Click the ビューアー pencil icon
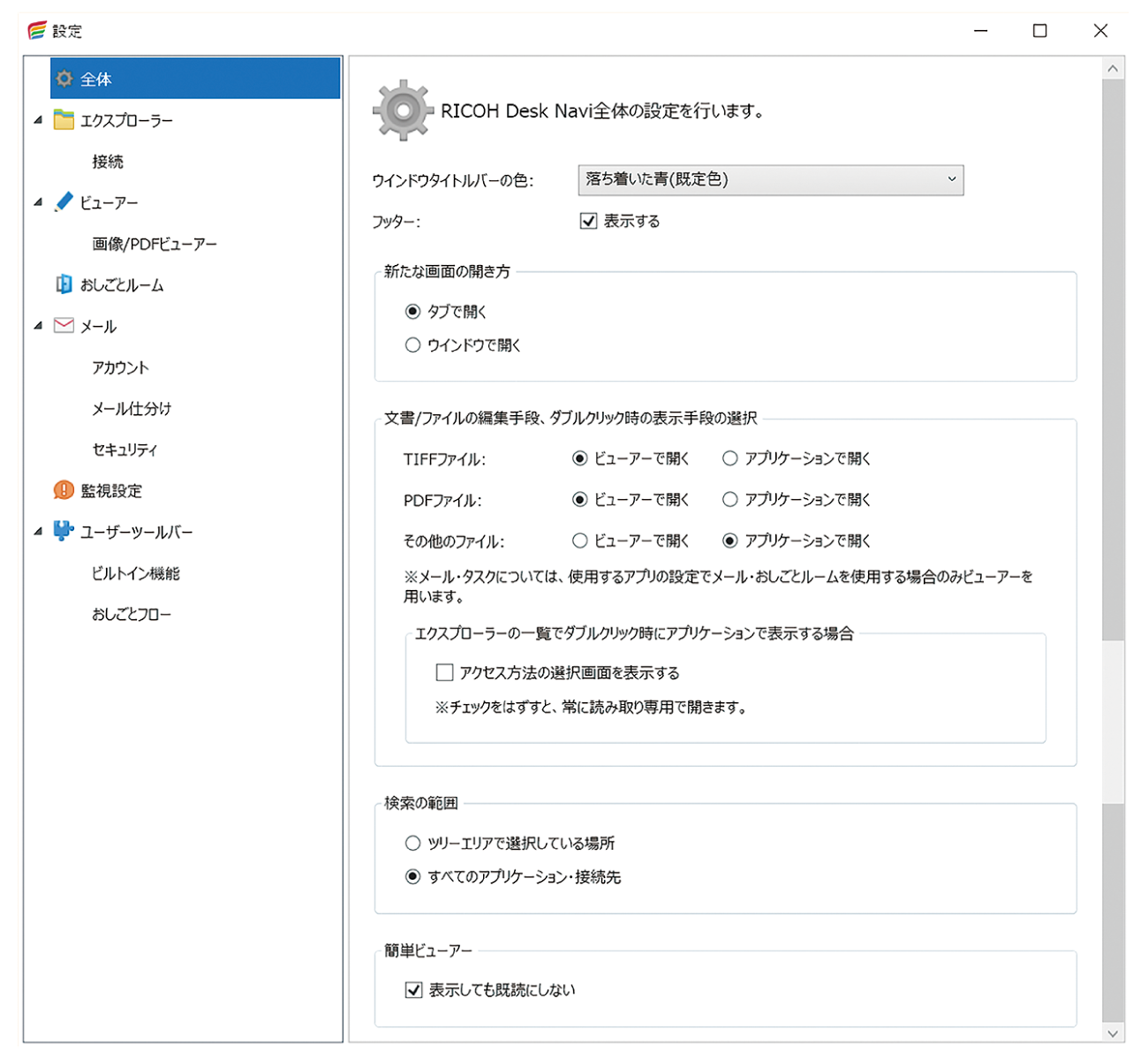The height and width of the screenshot is (1060, 1148). coord(64,202)
